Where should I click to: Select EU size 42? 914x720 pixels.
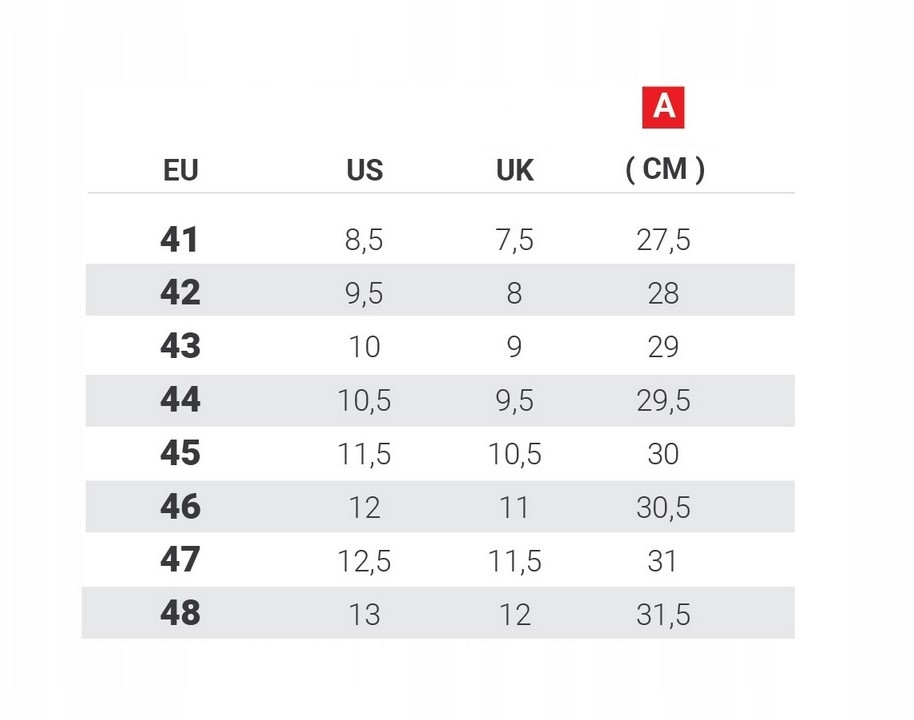180,293
